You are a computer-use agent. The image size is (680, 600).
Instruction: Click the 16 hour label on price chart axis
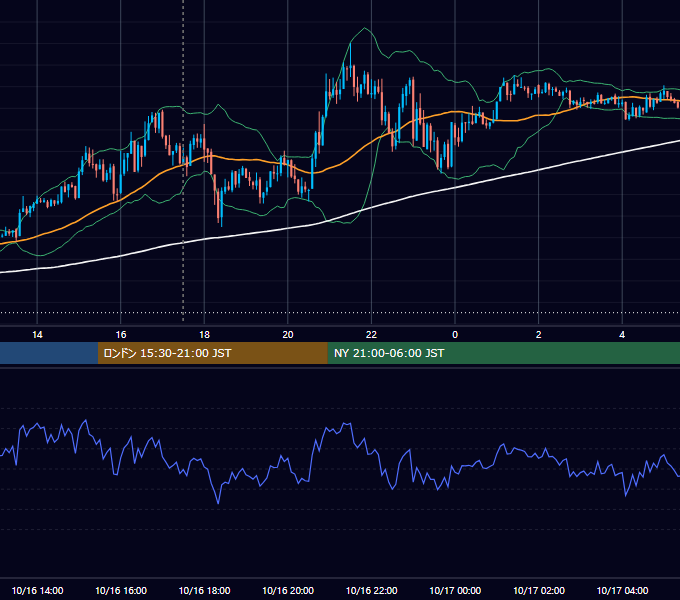pyautogui.click(x=121, y=335)
